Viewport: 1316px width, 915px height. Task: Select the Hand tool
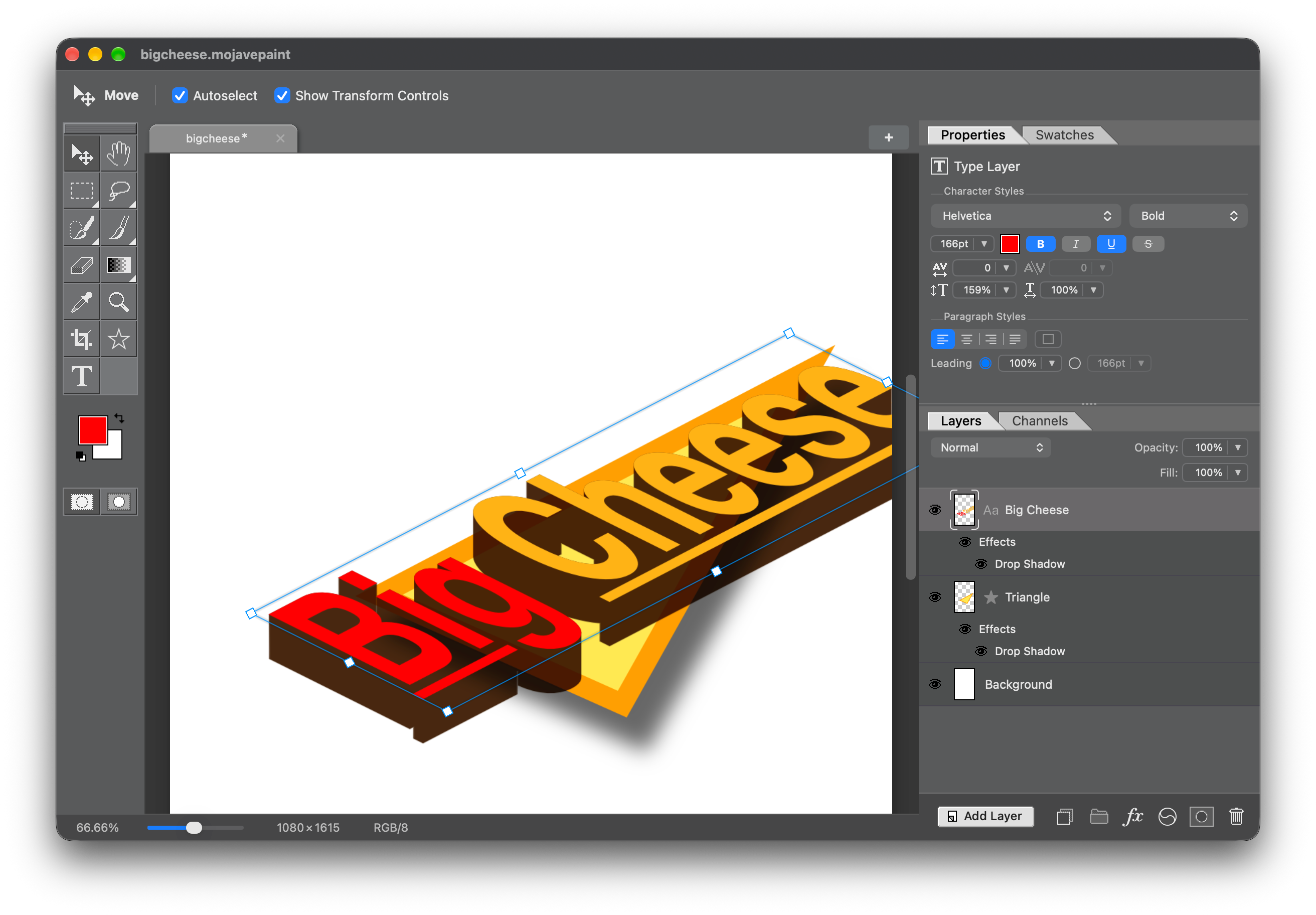click(x=119, y=154)
